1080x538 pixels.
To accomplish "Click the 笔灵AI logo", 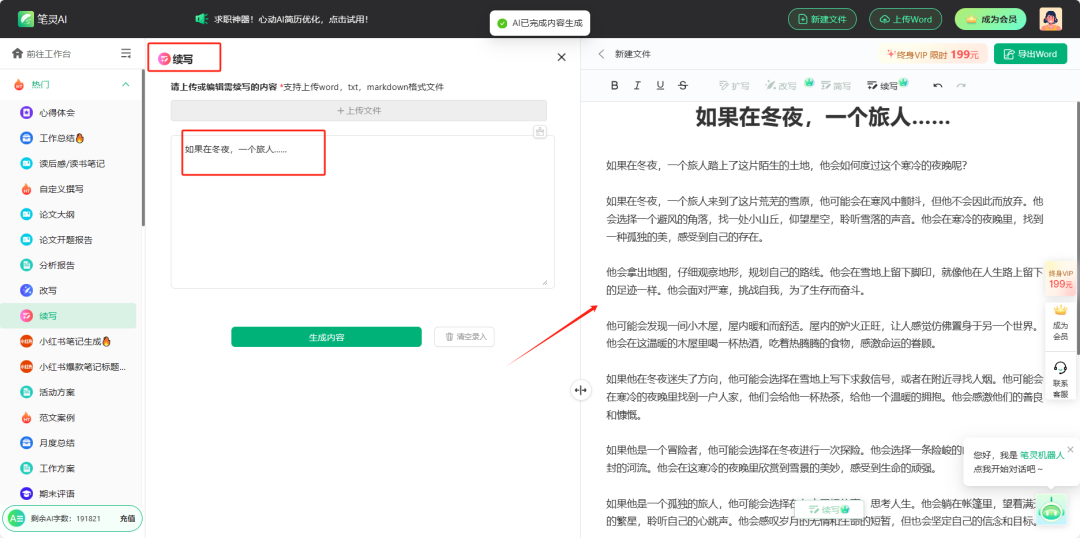I will [43, 19].
